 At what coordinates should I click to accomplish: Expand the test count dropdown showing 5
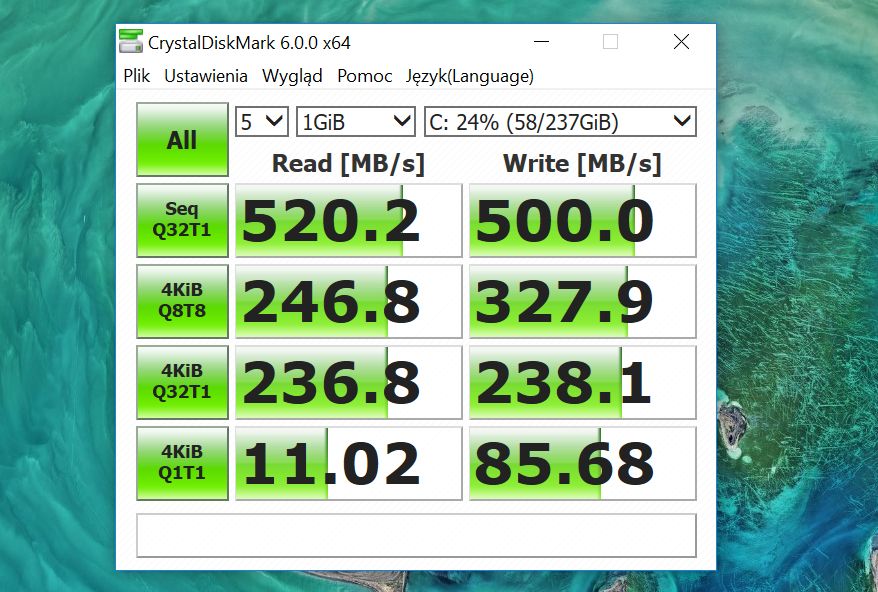pyautogui.click(x=261, y=122)
